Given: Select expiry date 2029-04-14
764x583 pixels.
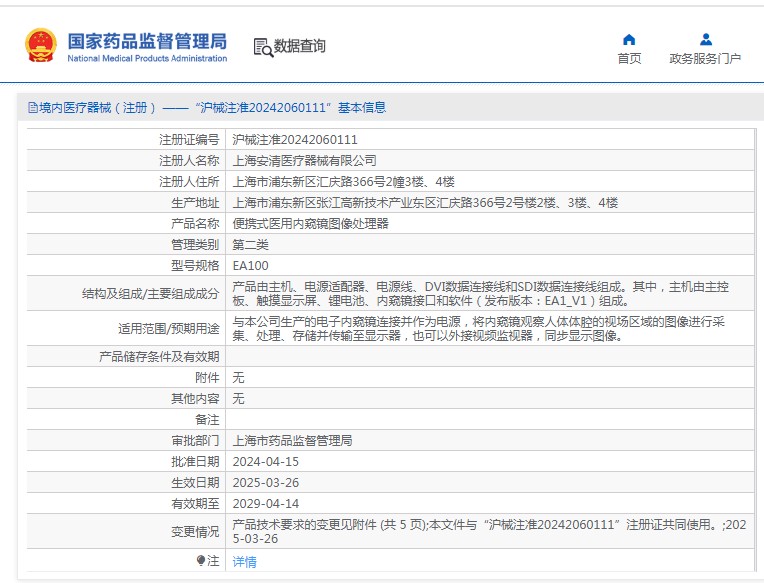Looking at the screenshot, I should [266, 504].
